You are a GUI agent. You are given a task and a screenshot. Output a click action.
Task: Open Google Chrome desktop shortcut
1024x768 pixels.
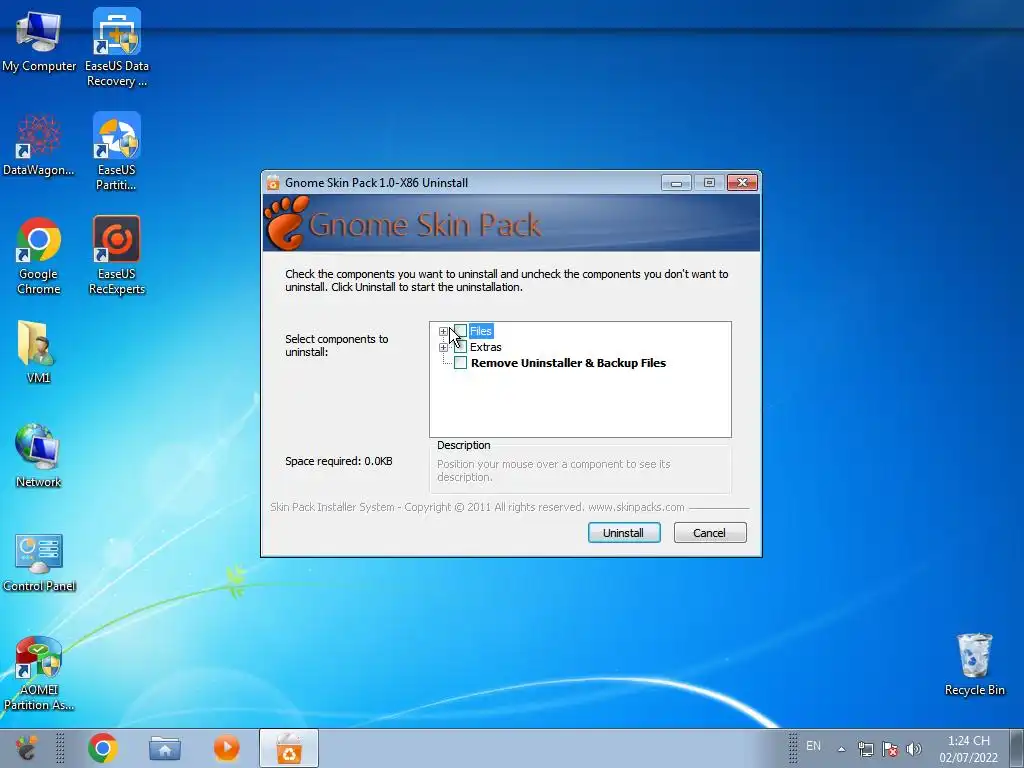point(39,255)
